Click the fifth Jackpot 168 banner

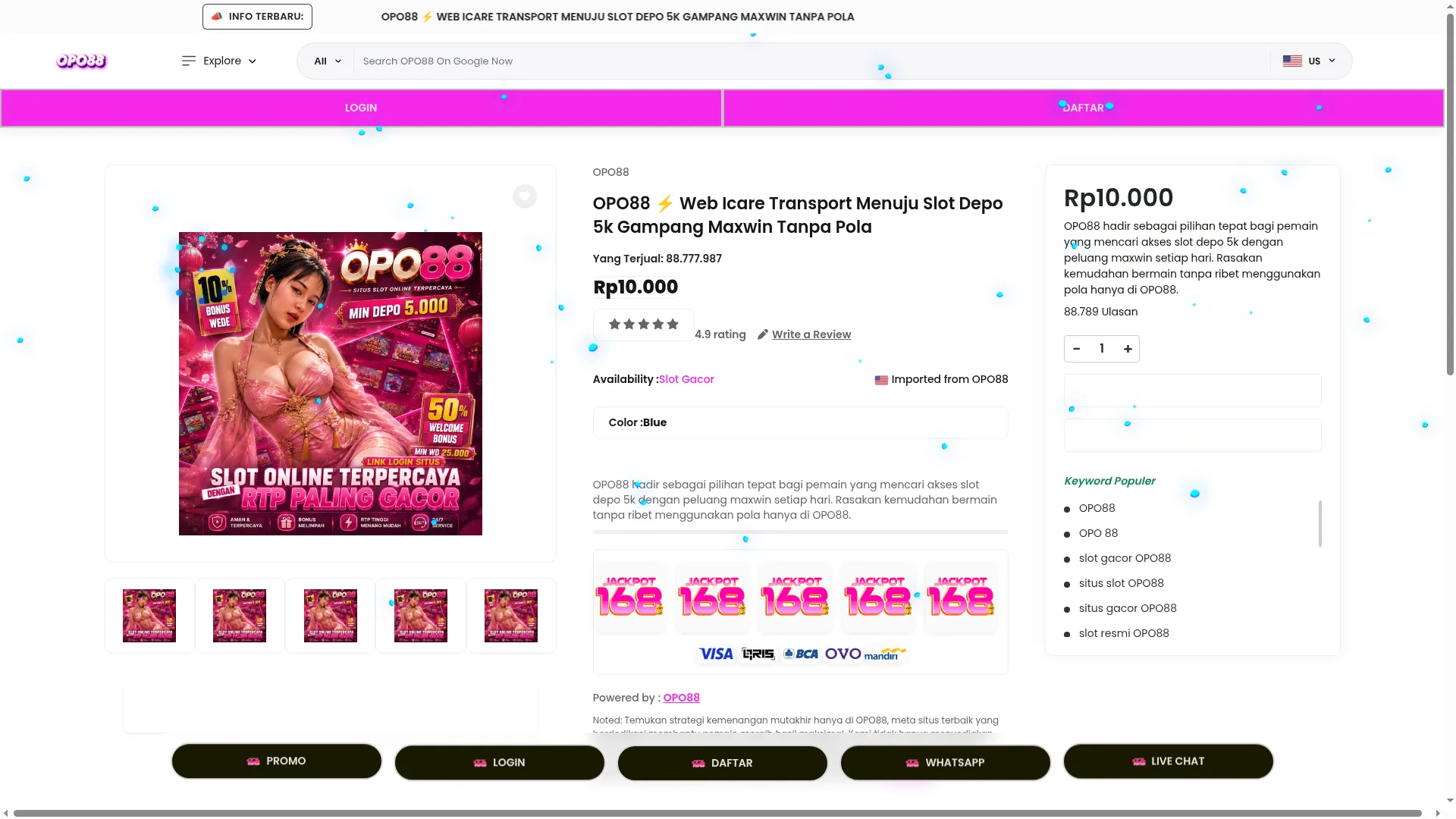click(960, 598)
